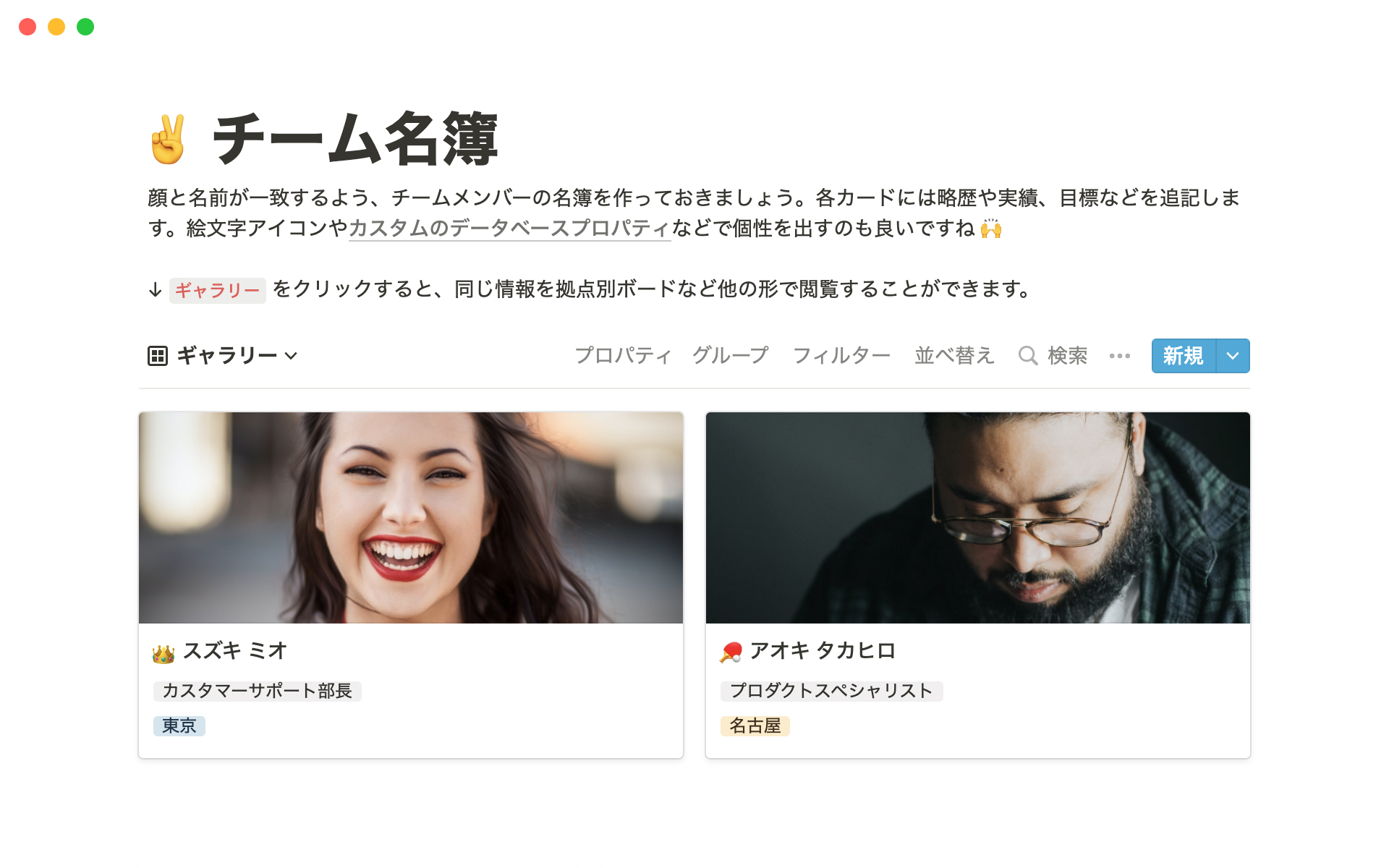Click the gallery grid view icon
1389x868 pixels.
click(158, 356)
